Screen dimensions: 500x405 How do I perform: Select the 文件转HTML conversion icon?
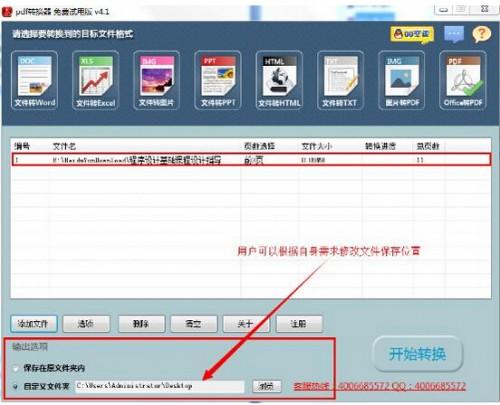(x=279, y=80)
